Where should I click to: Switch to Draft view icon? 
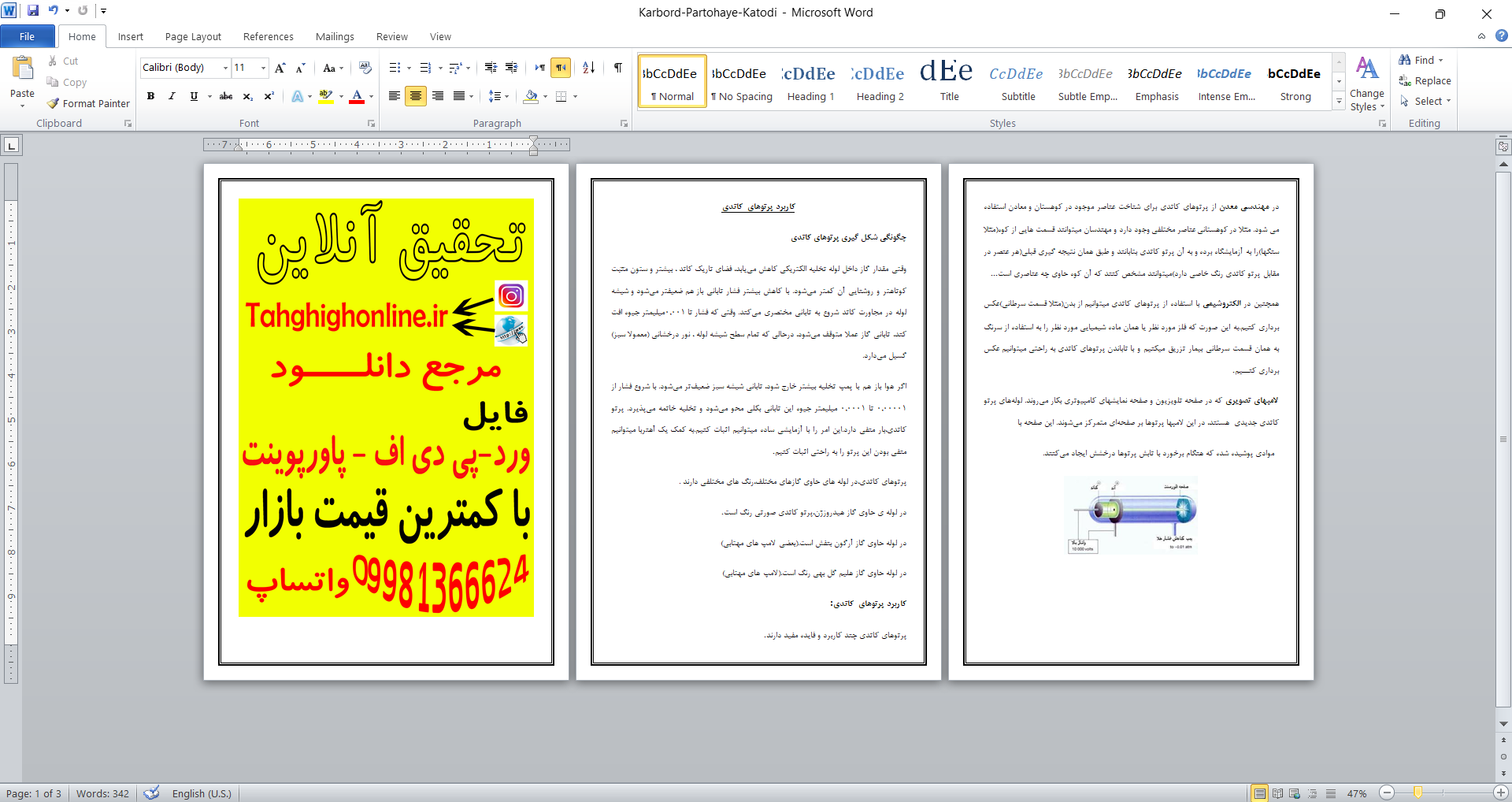pyautogui.click(x=1331, y=793)
